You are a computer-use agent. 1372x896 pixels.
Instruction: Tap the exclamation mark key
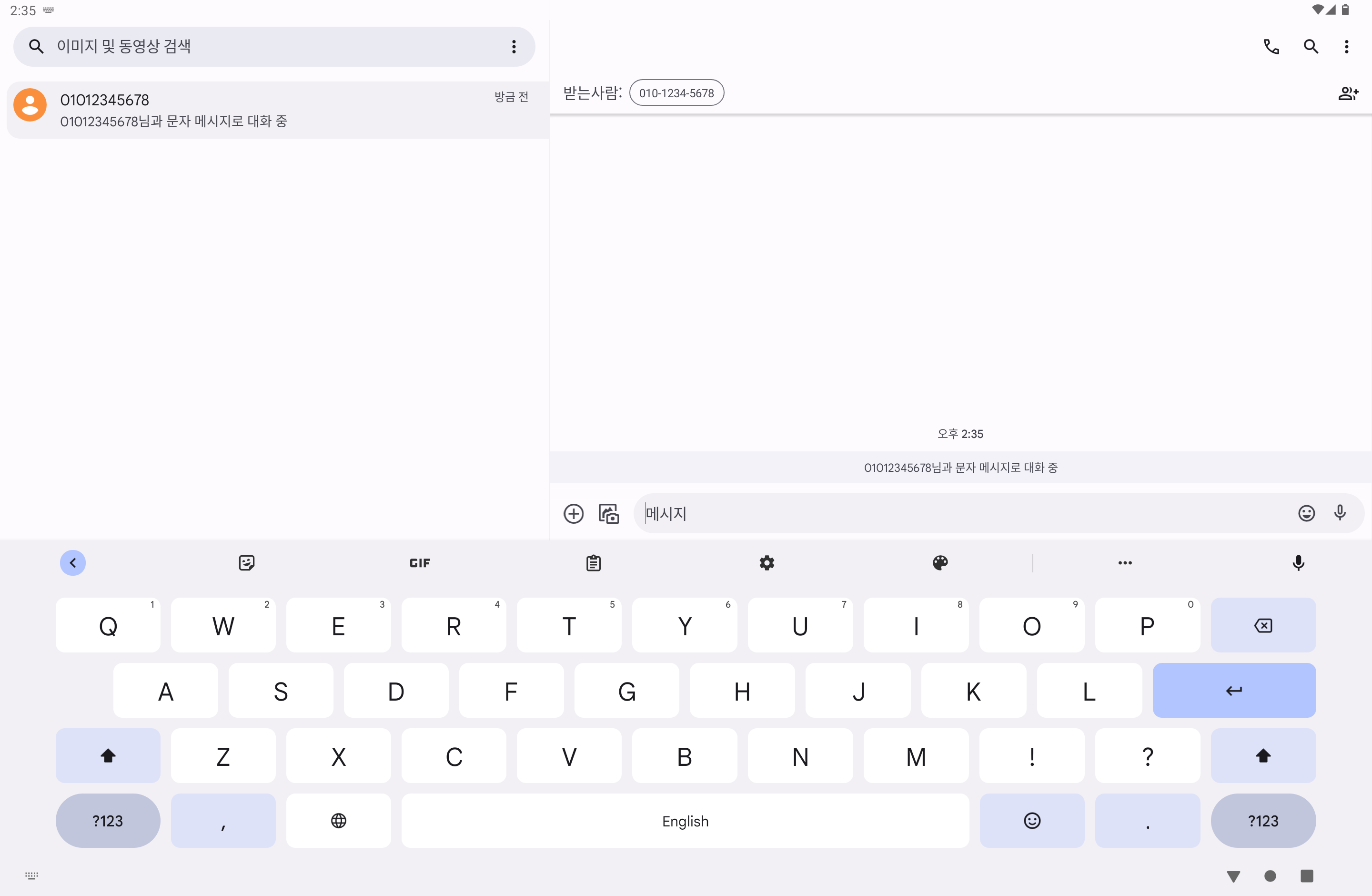click(x=1031, y=755)
